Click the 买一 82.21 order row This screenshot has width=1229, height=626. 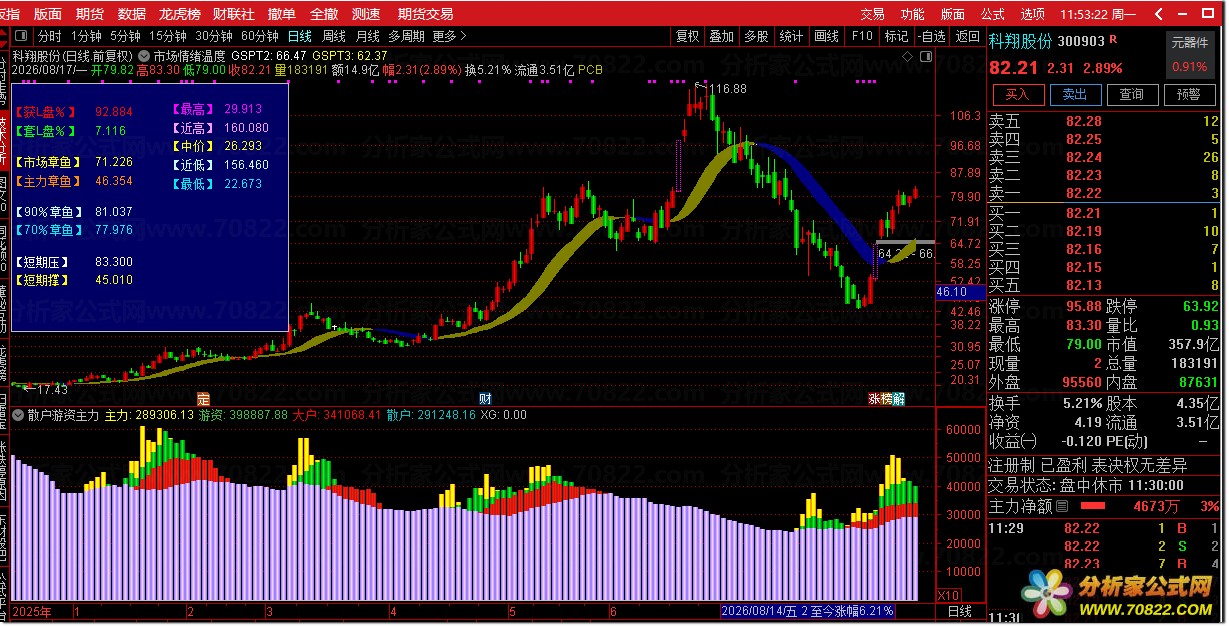pyautogui.click(x=1104, y=213)
